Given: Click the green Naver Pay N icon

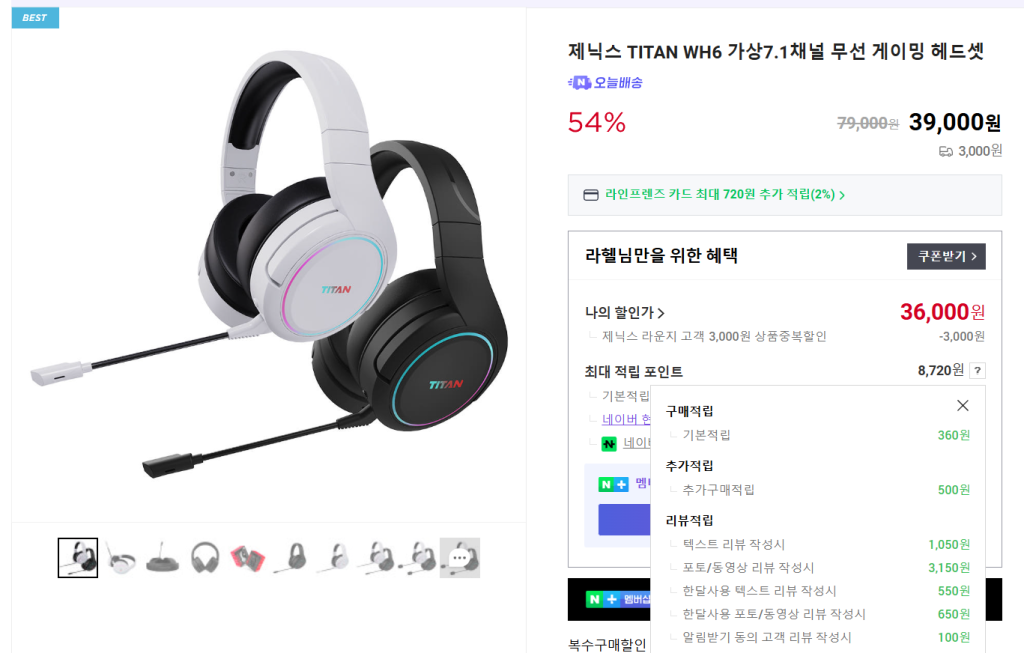Looking at the screenshot, I should pyautogui.click(x=609, y=443).
